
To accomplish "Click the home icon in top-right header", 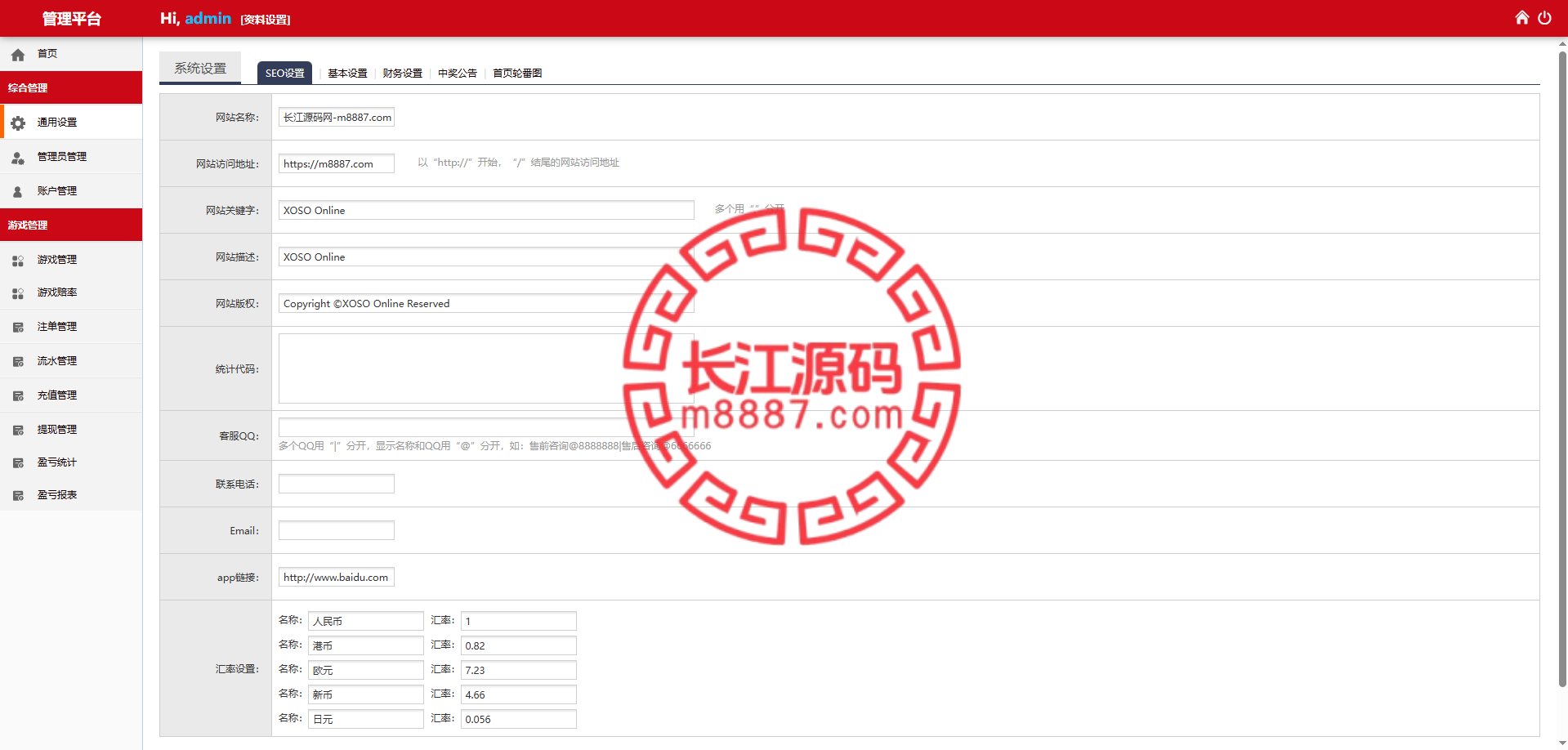I will click(x=1521, y=18).
